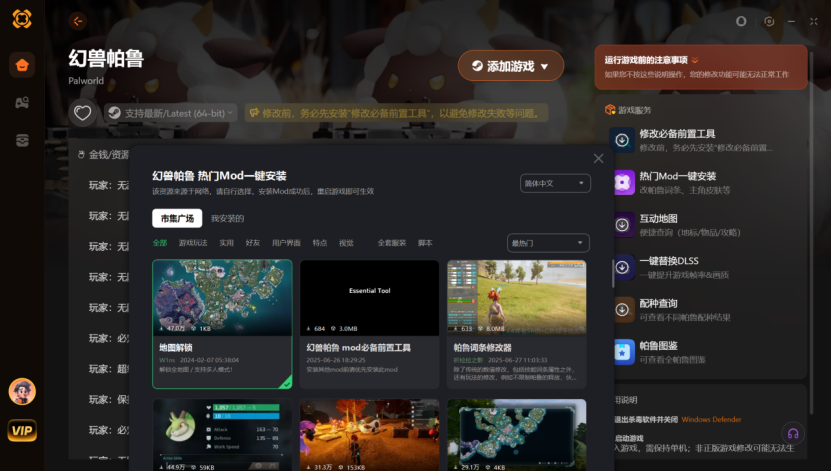This screenshot has height=471, width=831.
Task: Click the VIP badge
Action: pyautogui.click(x=22, y=430)
